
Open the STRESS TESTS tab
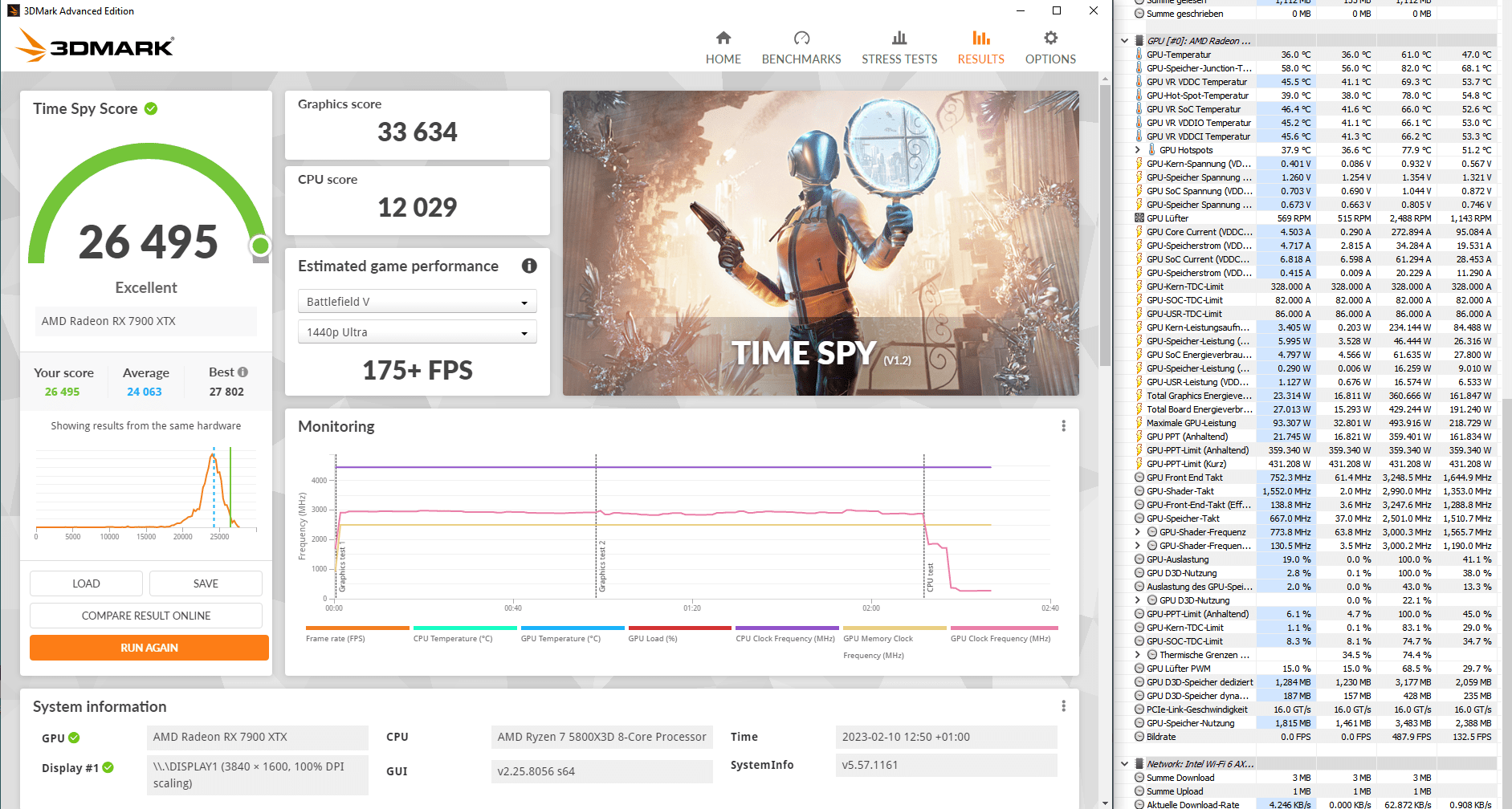coord(899,48)
